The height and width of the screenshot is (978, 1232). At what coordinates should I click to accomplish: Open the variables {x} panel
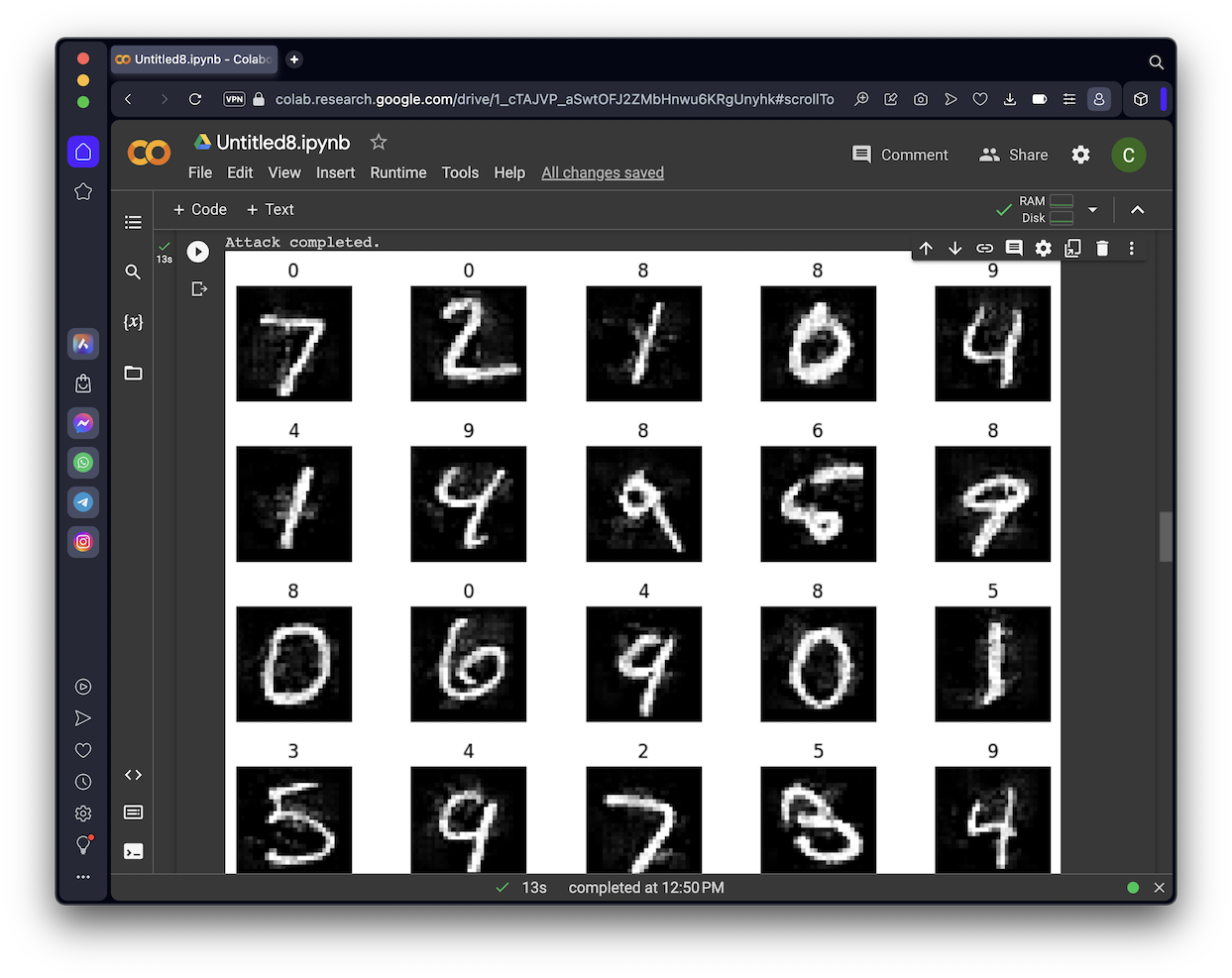[x=133, y=322]
